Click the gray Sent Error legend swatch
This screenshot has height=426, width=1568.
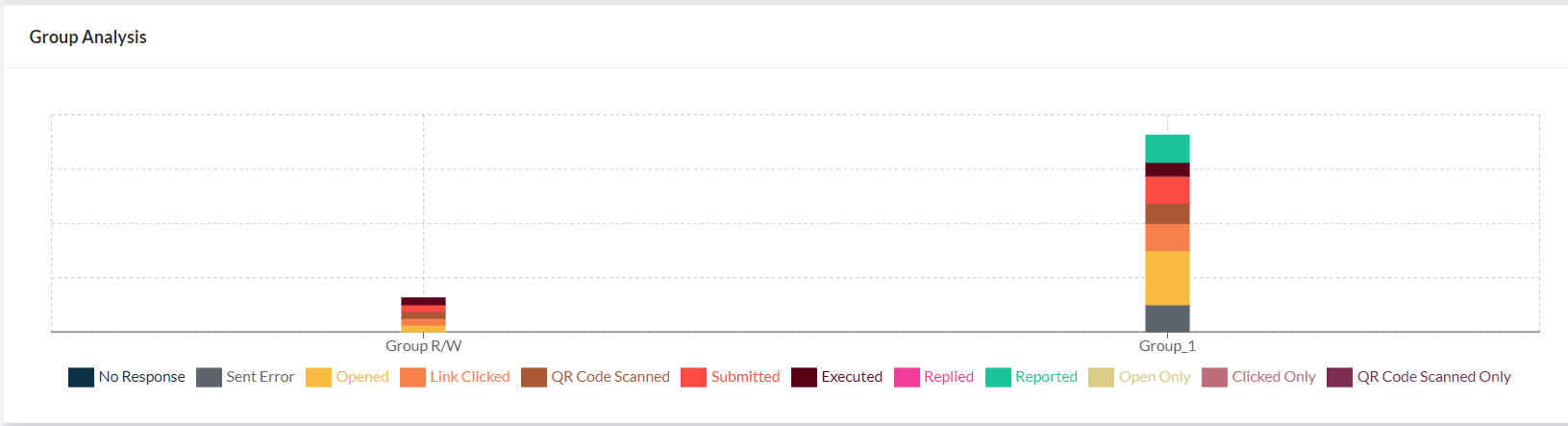coord(209,377)
